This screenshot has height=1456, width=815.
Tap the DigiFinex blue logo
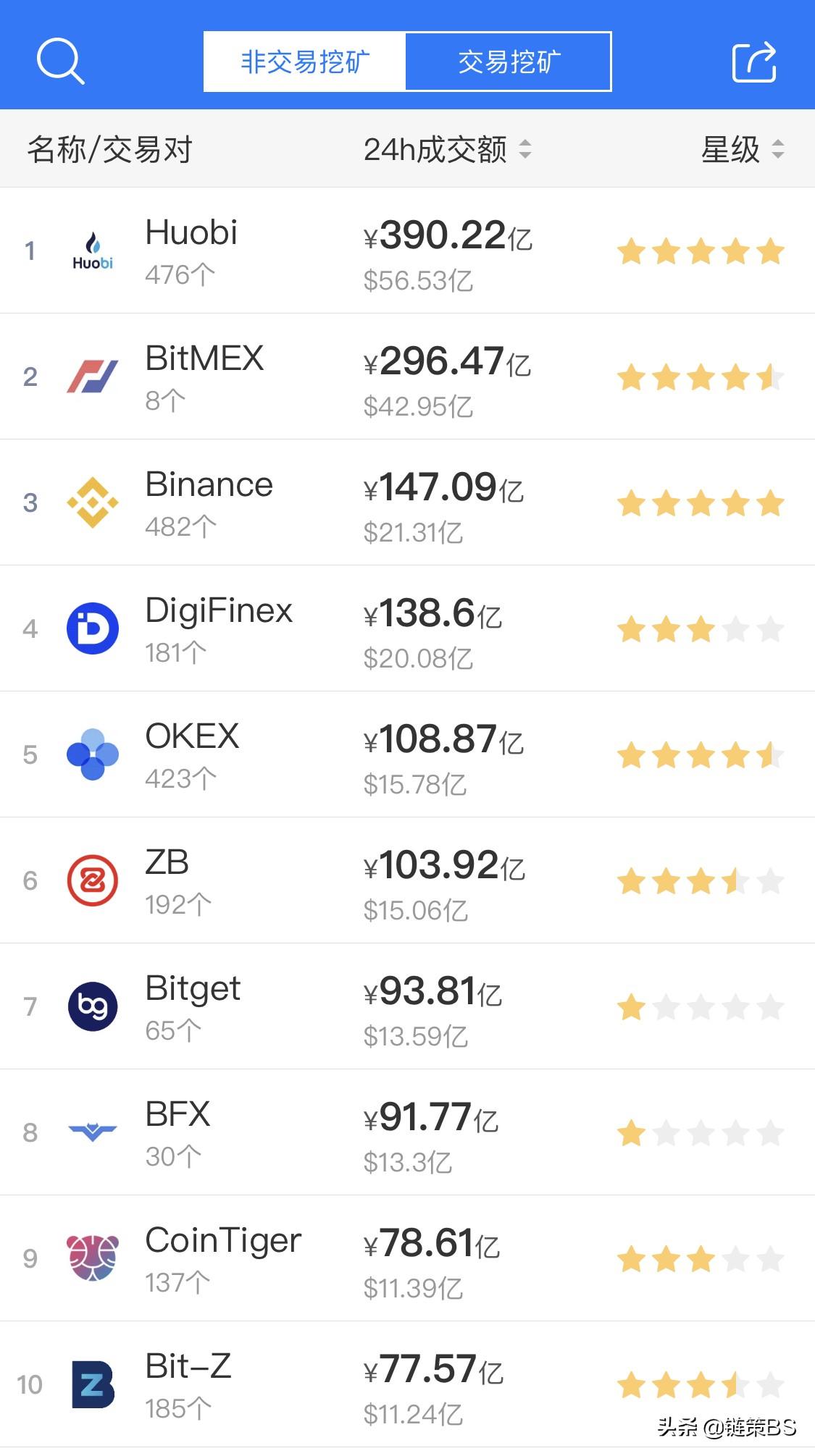coord(93,628)
